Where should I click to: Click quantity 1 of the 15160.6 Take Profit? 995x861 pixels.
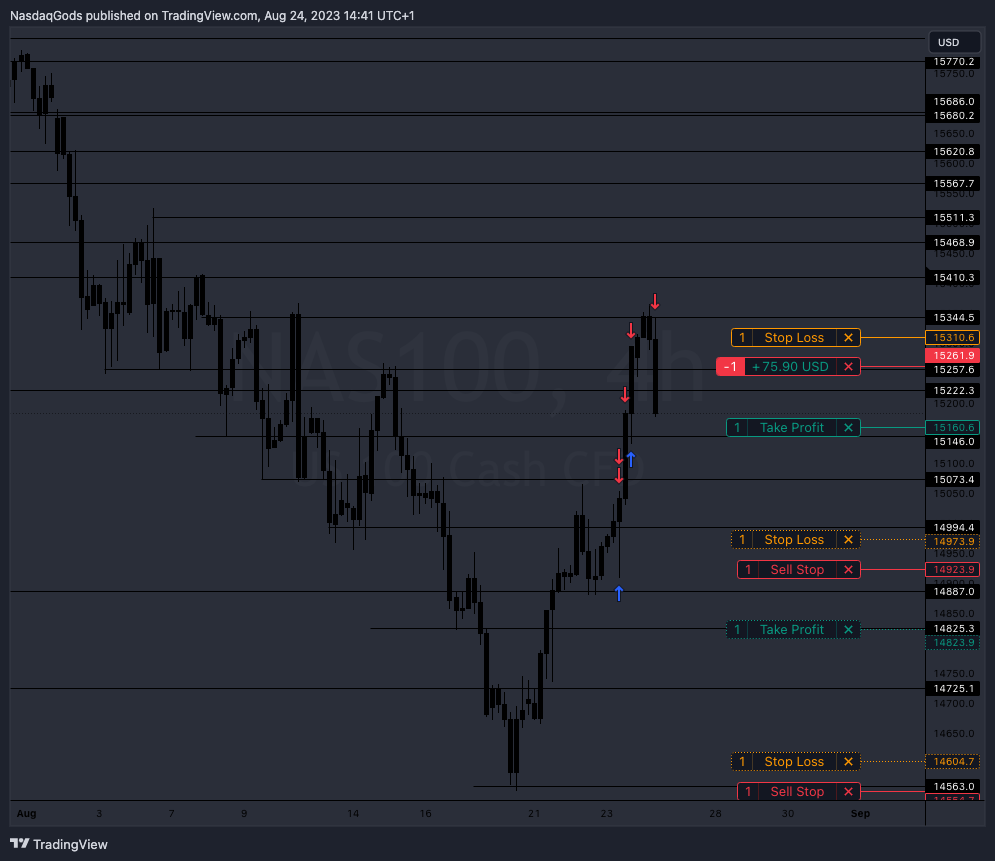[737, 428]
